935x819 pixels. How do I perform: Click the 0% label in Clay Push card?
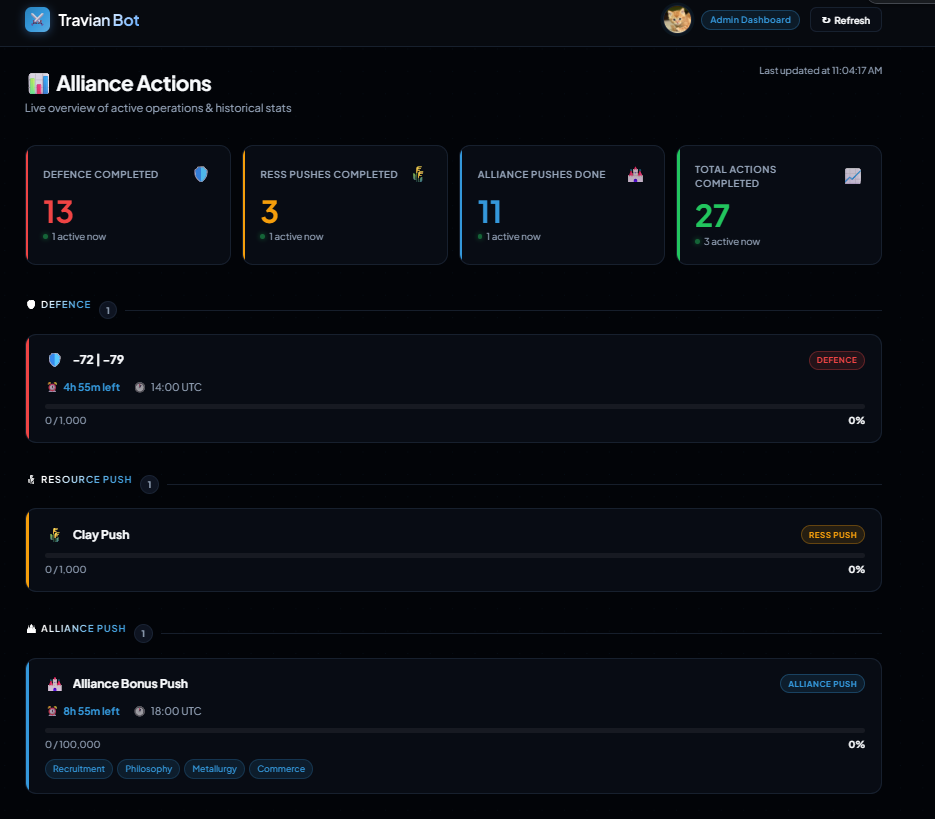click(856, 570)
